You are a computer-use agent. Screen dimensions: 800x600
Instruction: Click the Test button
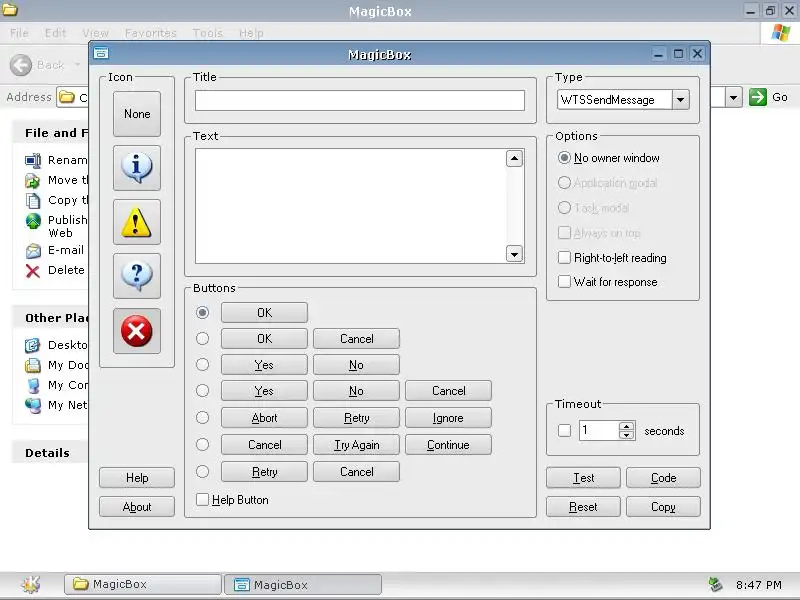pos(583,478)
